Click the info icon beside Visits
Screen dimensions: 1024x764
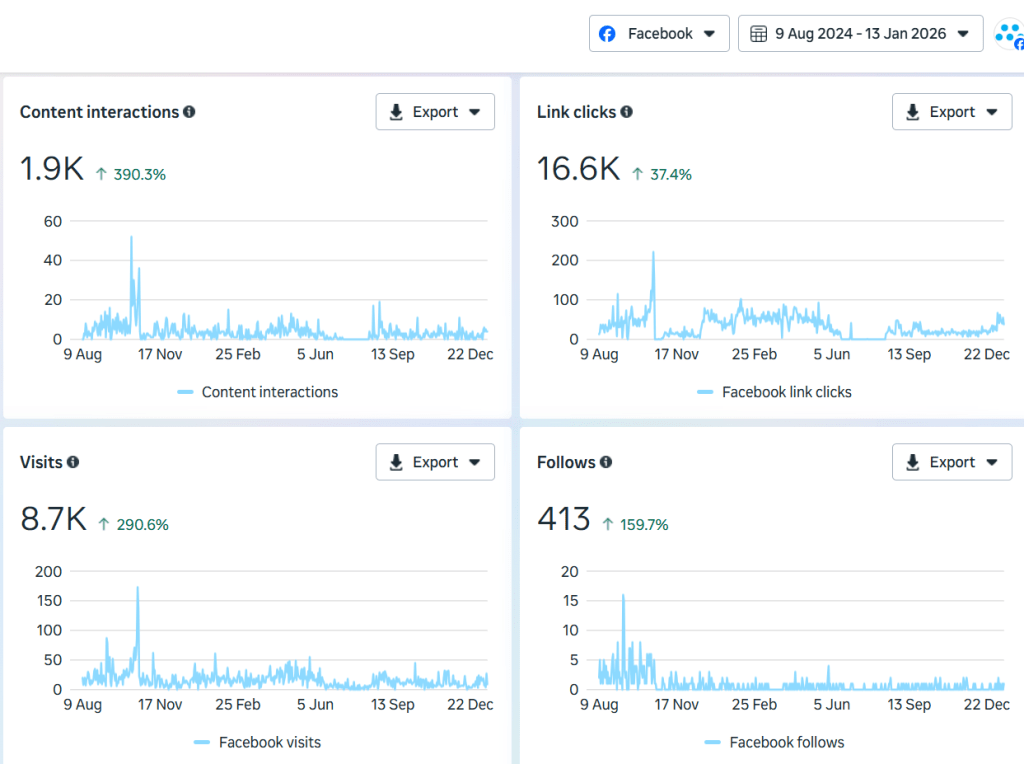(x=73, y=462)
